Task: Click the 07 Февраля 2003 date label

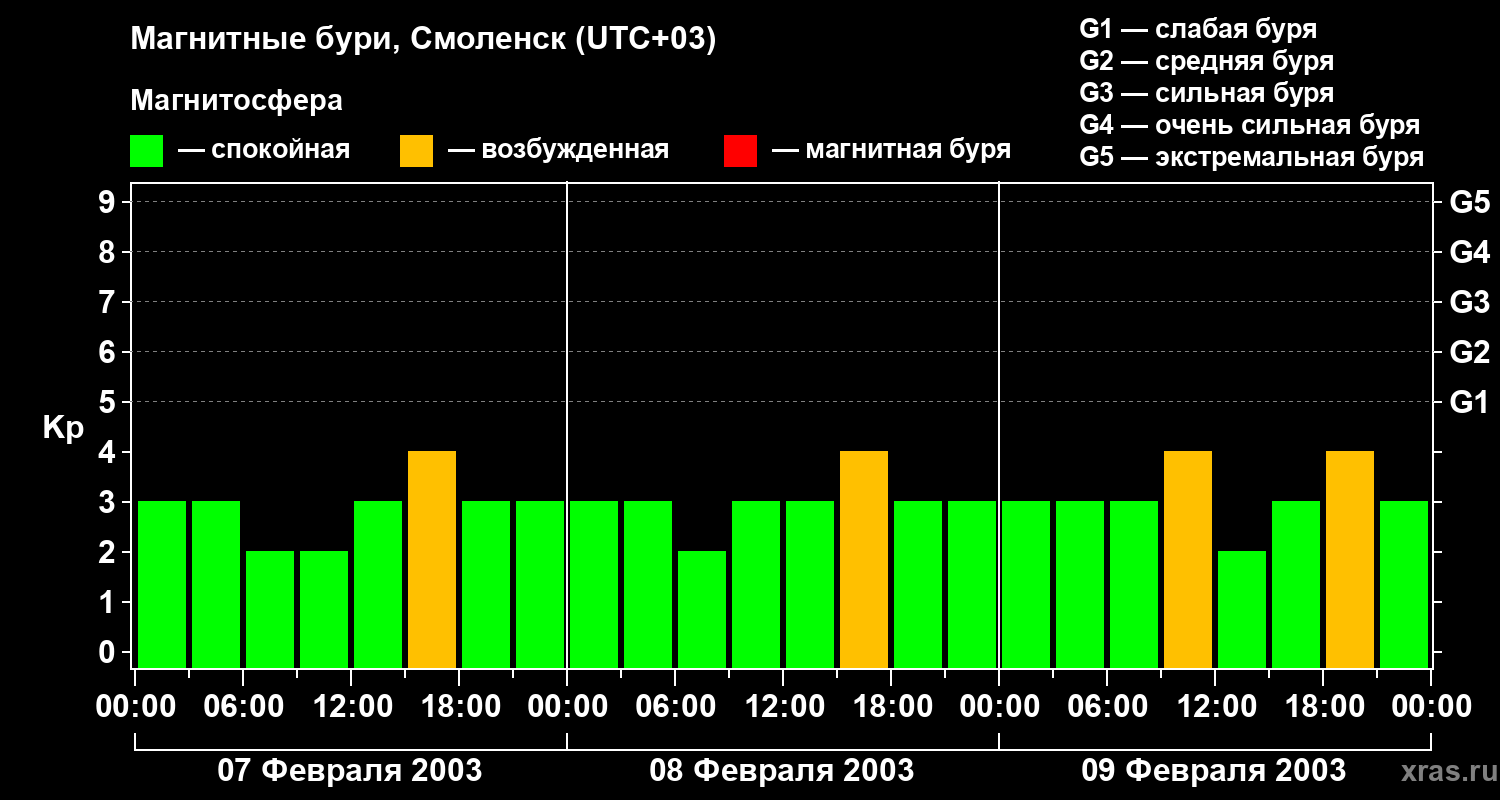Action: click(350, 771)
